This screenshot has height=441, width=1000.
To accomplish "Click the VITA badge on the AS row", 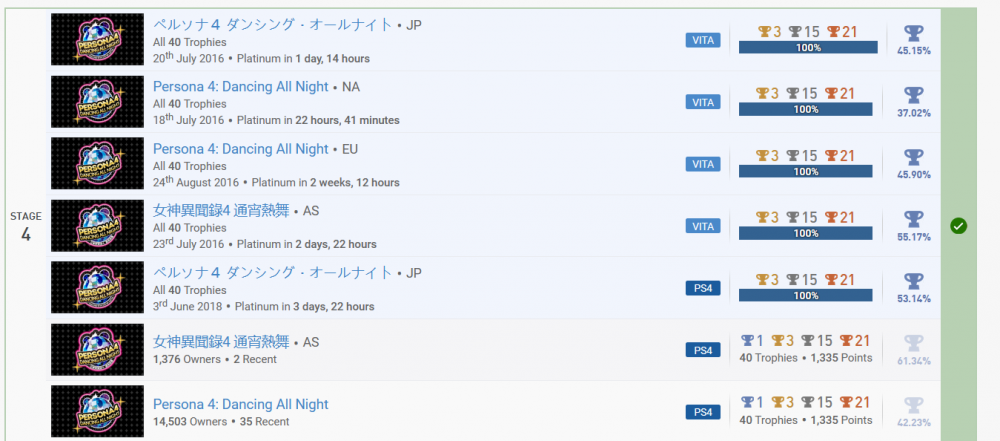I will (x=703, y=226).
